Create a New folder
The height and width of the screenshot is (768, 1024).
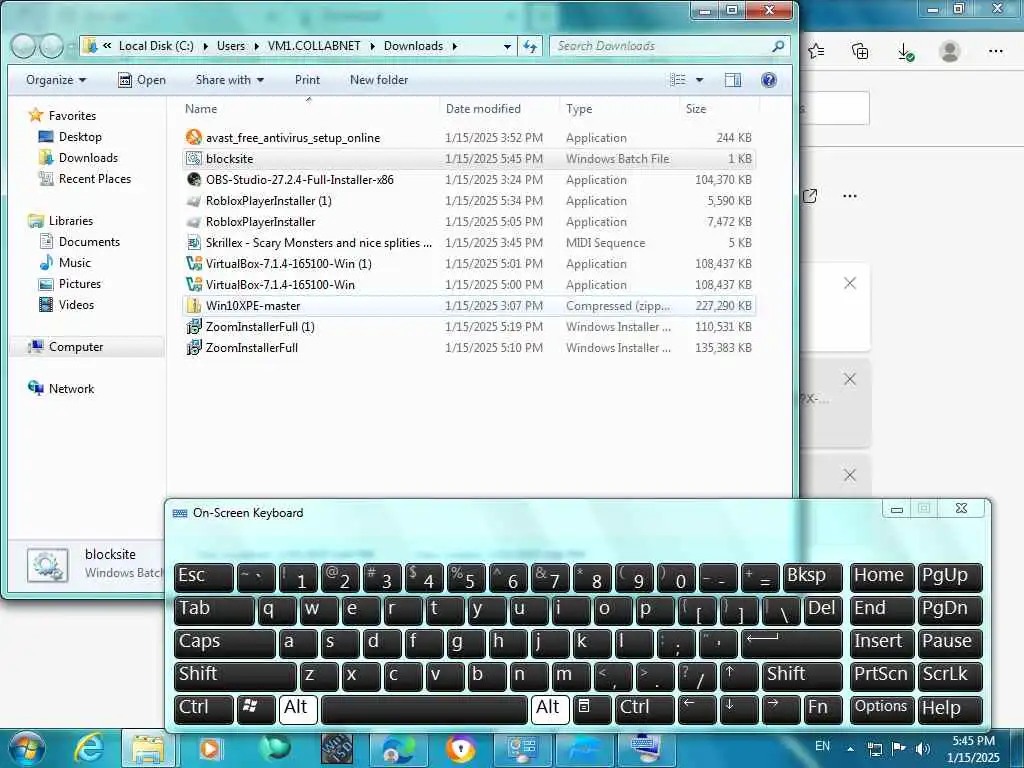click(x=379, y=80)
